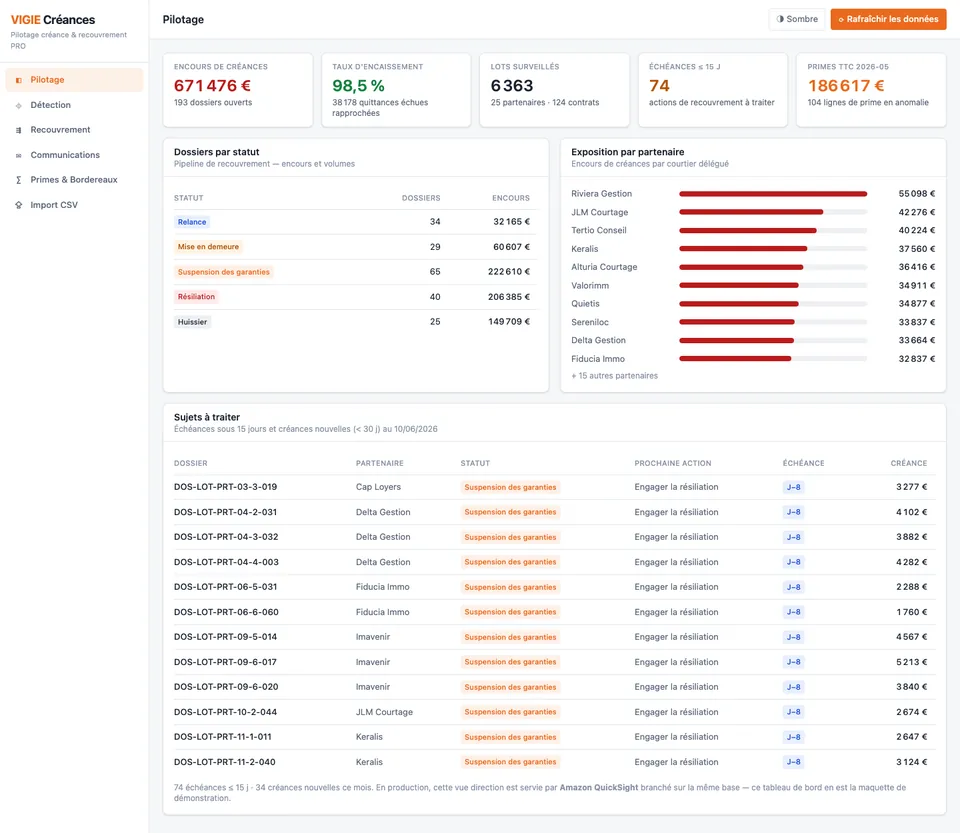Click the Encours de créances card
The image size is (960, 833).
[x=238, y=90]
